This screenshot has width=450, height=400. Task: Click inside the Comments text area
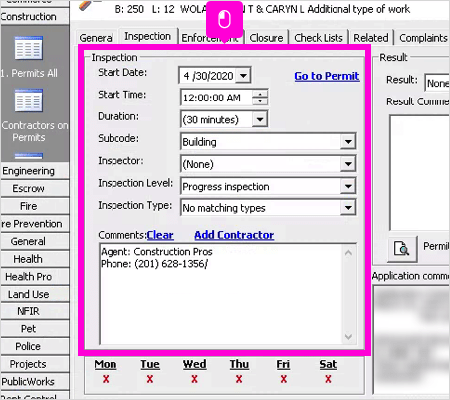(x=221, y=294)
